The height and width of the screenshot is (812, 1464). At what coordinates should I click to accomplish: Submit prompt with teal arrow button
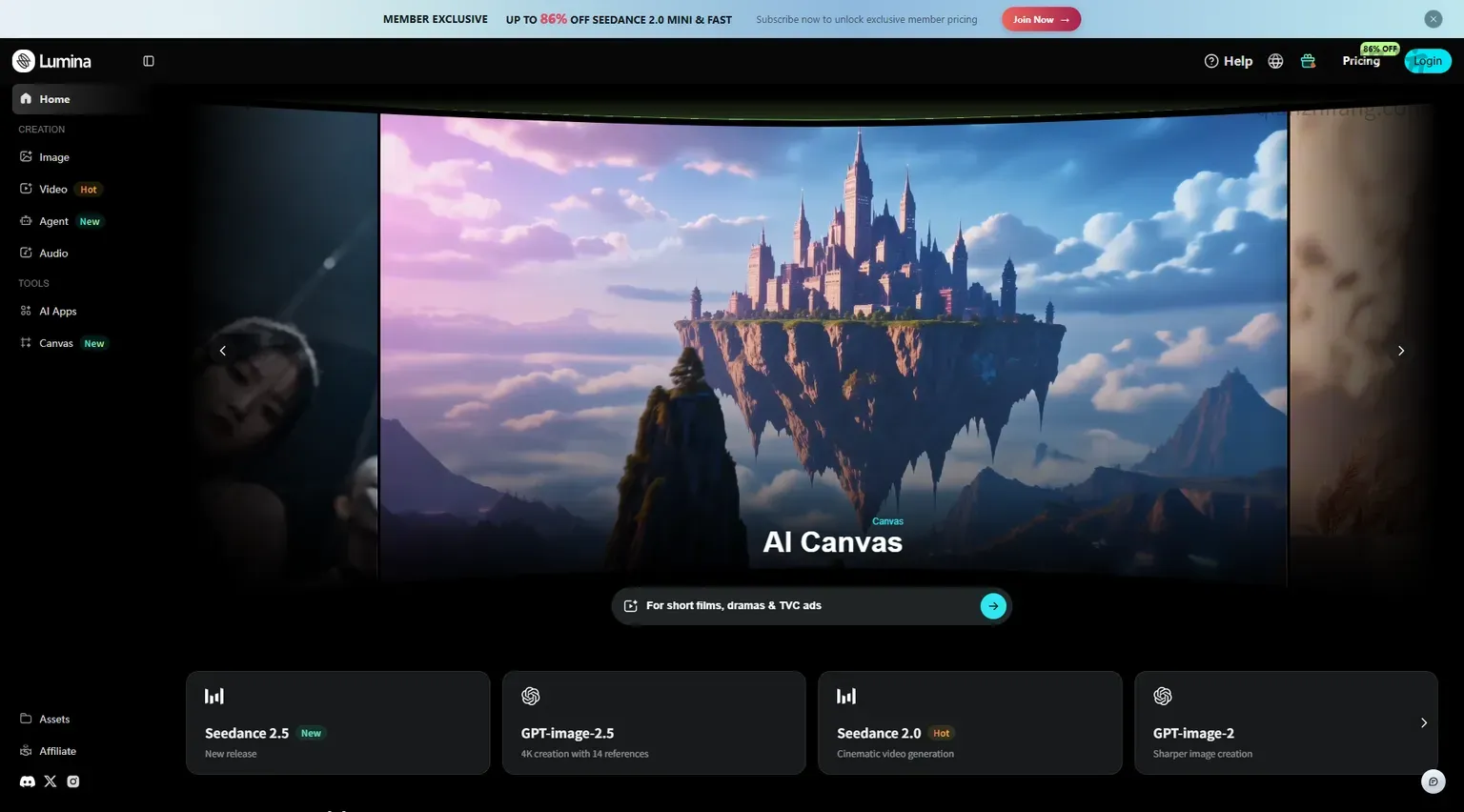coord(993,606)
